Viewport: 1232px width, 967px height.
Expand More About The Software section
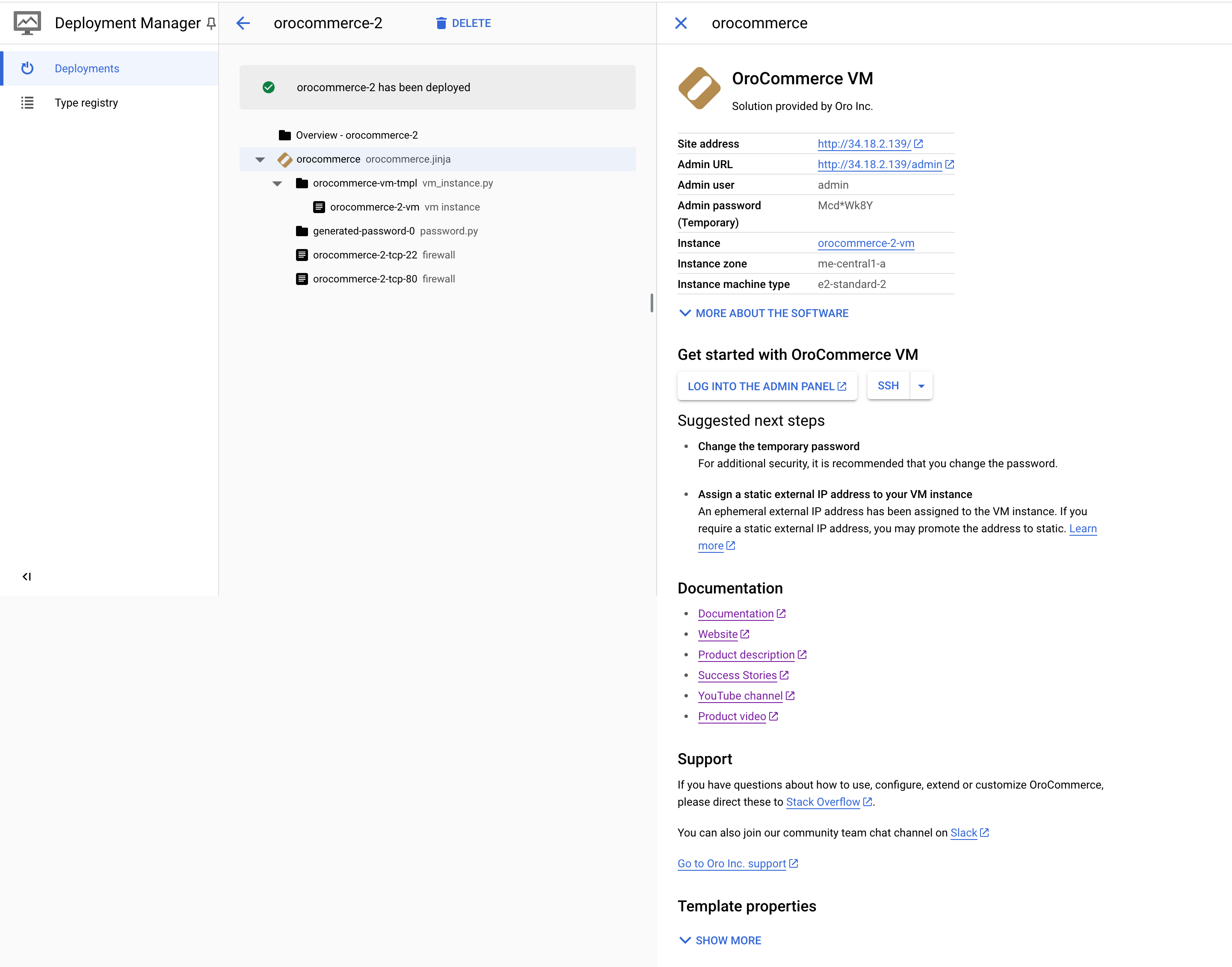coord(764,313)
